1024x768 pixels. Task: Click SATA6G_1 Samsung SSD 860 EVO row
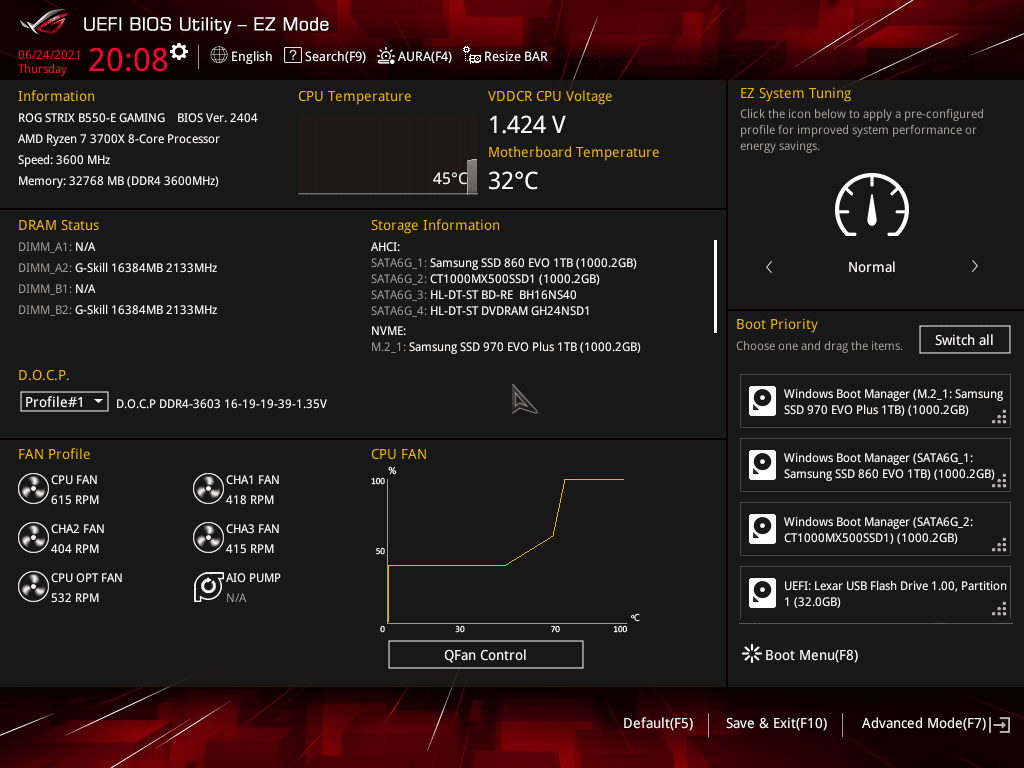click(504, 263)
